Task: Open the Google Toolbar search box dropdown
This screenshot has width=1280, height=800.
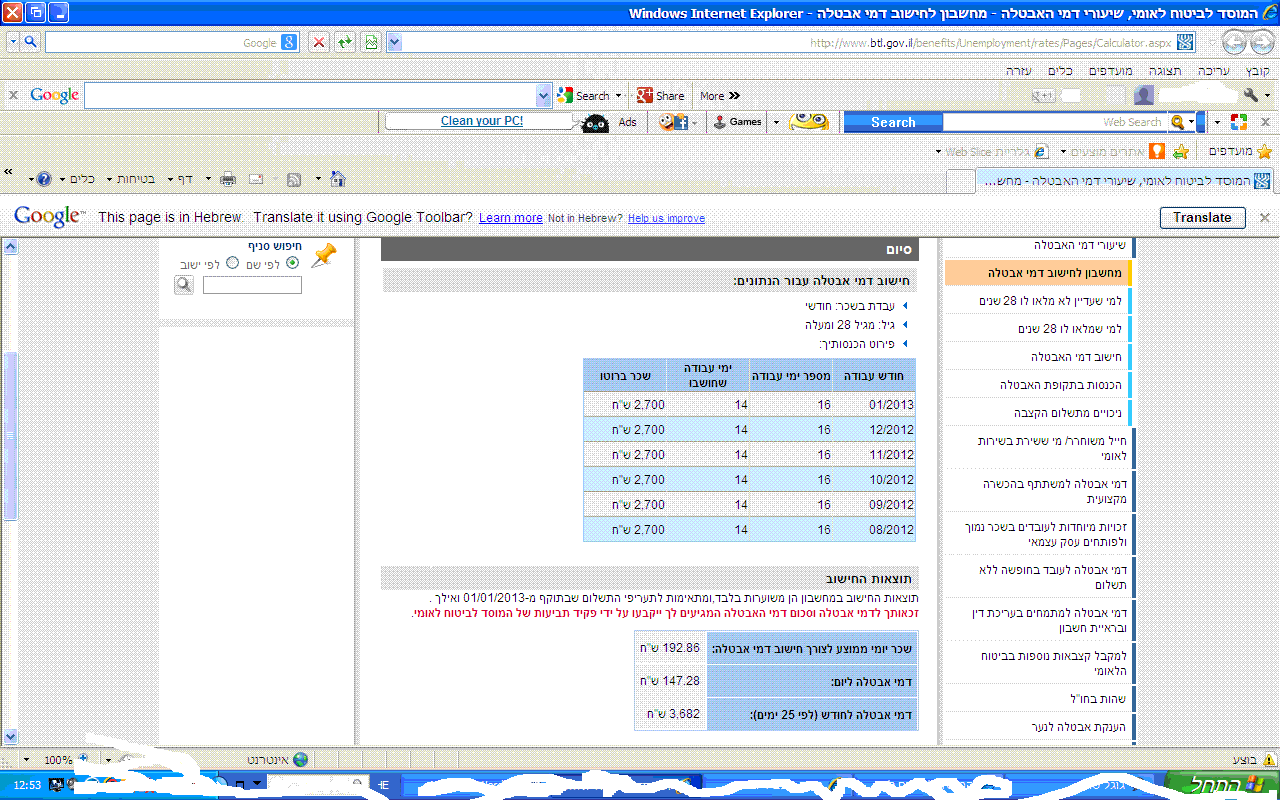Action: point(544,95)
